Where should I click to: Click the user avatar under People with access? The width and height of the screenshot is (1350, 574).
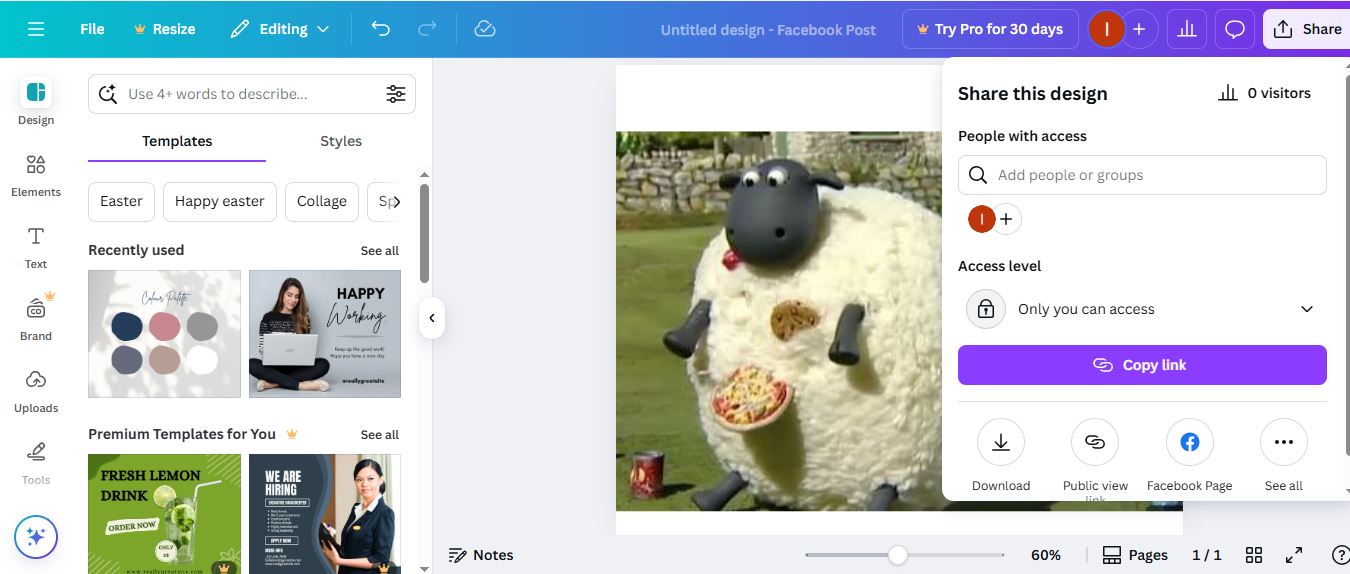982,219
